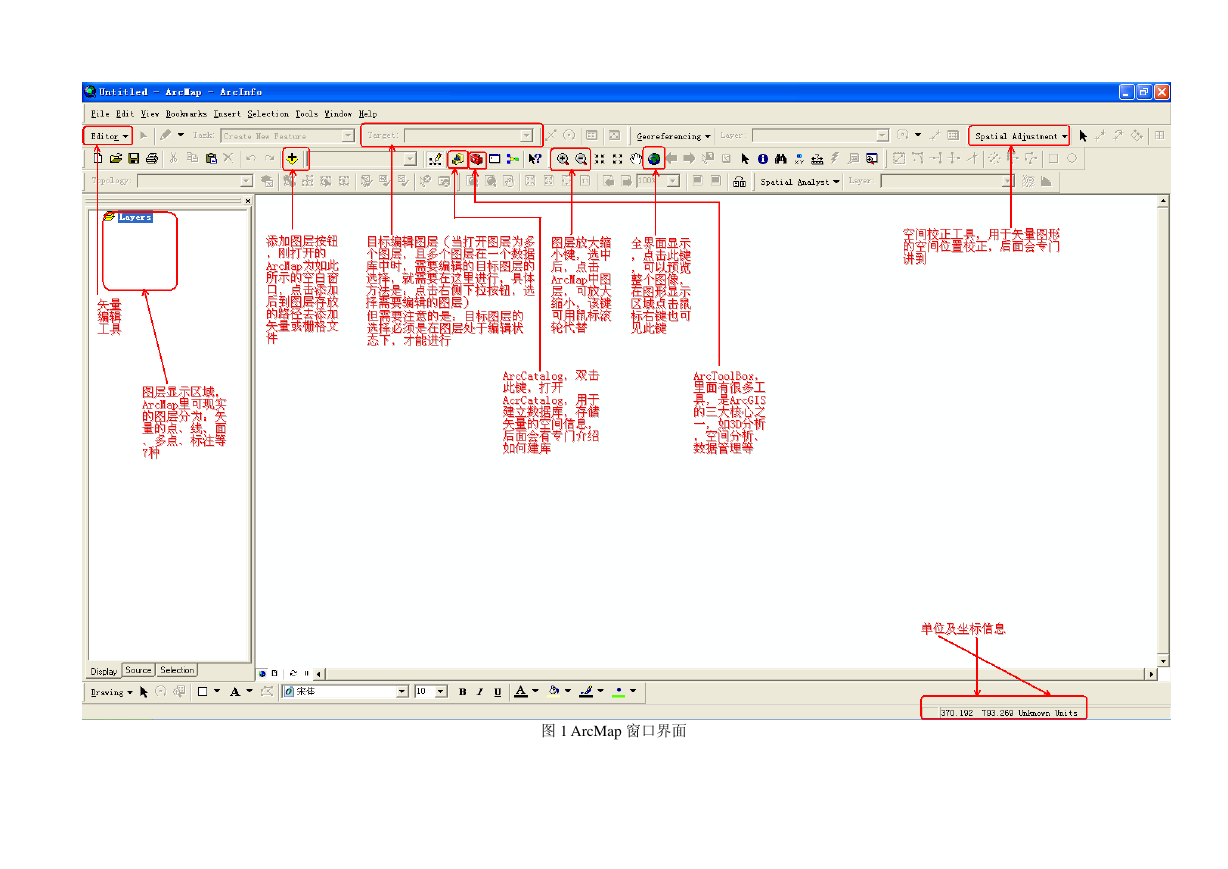Toggle Underline text formatting

[x=498, y=691]
